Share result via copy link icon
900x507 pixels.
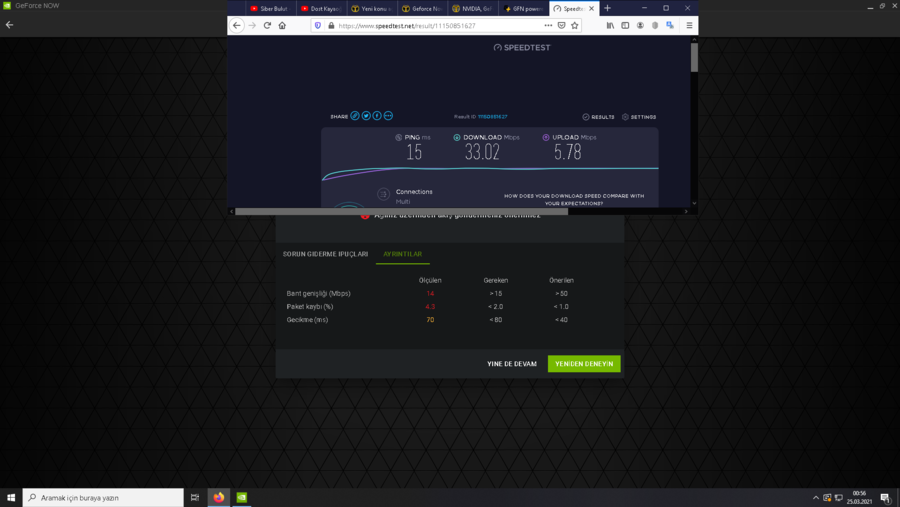coord(355,116)
